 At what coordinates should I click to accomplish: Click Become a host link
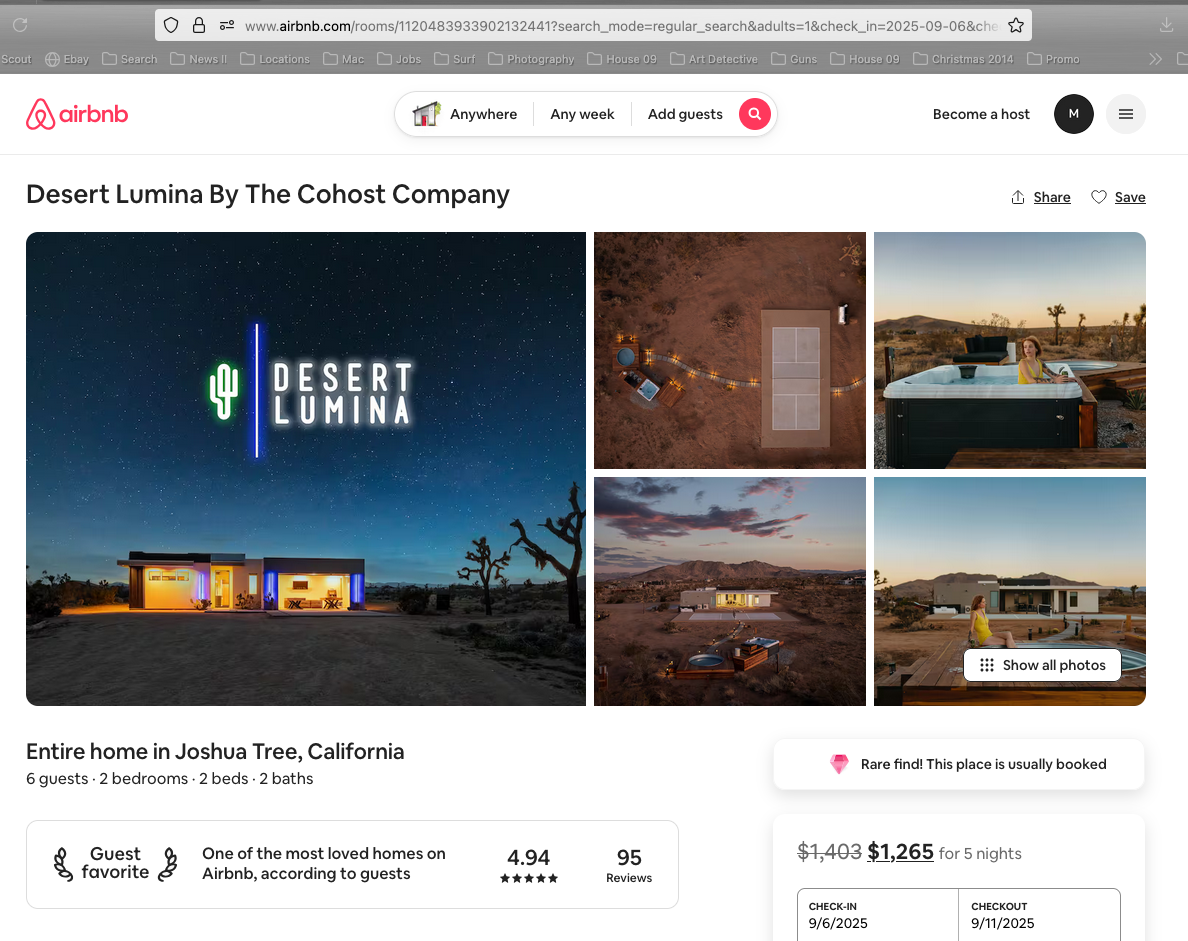pyautogui.click(x=981, y=114)
